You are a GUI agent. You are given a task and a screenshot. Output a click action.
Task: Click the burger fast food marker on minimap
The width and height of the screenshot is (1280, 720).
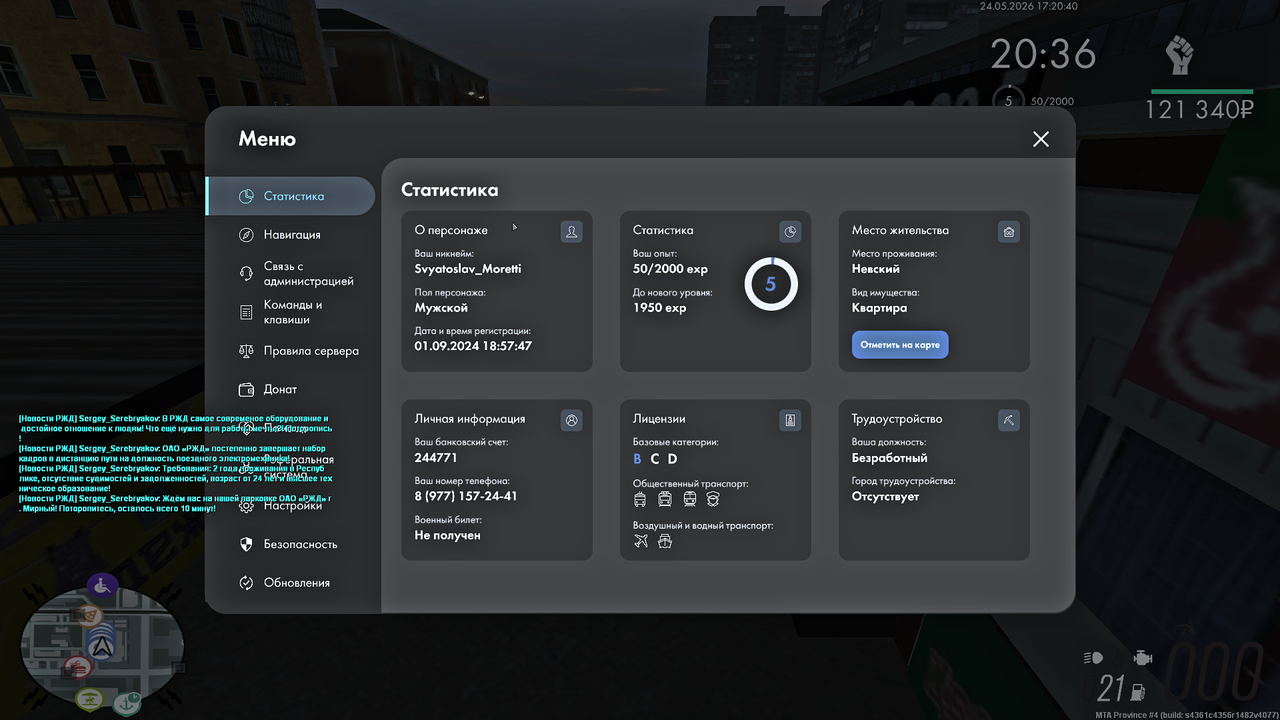78,668
